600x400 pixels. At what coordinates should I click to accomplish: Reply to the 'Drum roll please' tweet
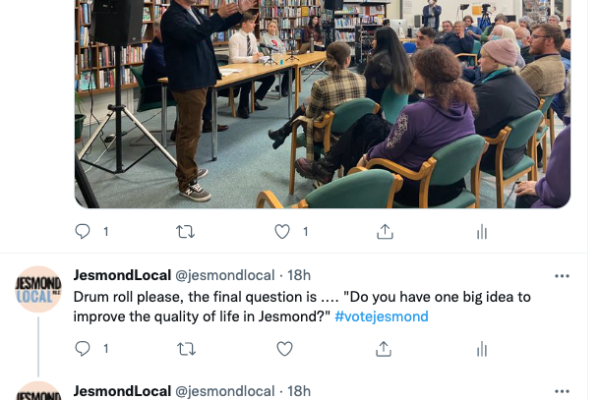83,349
